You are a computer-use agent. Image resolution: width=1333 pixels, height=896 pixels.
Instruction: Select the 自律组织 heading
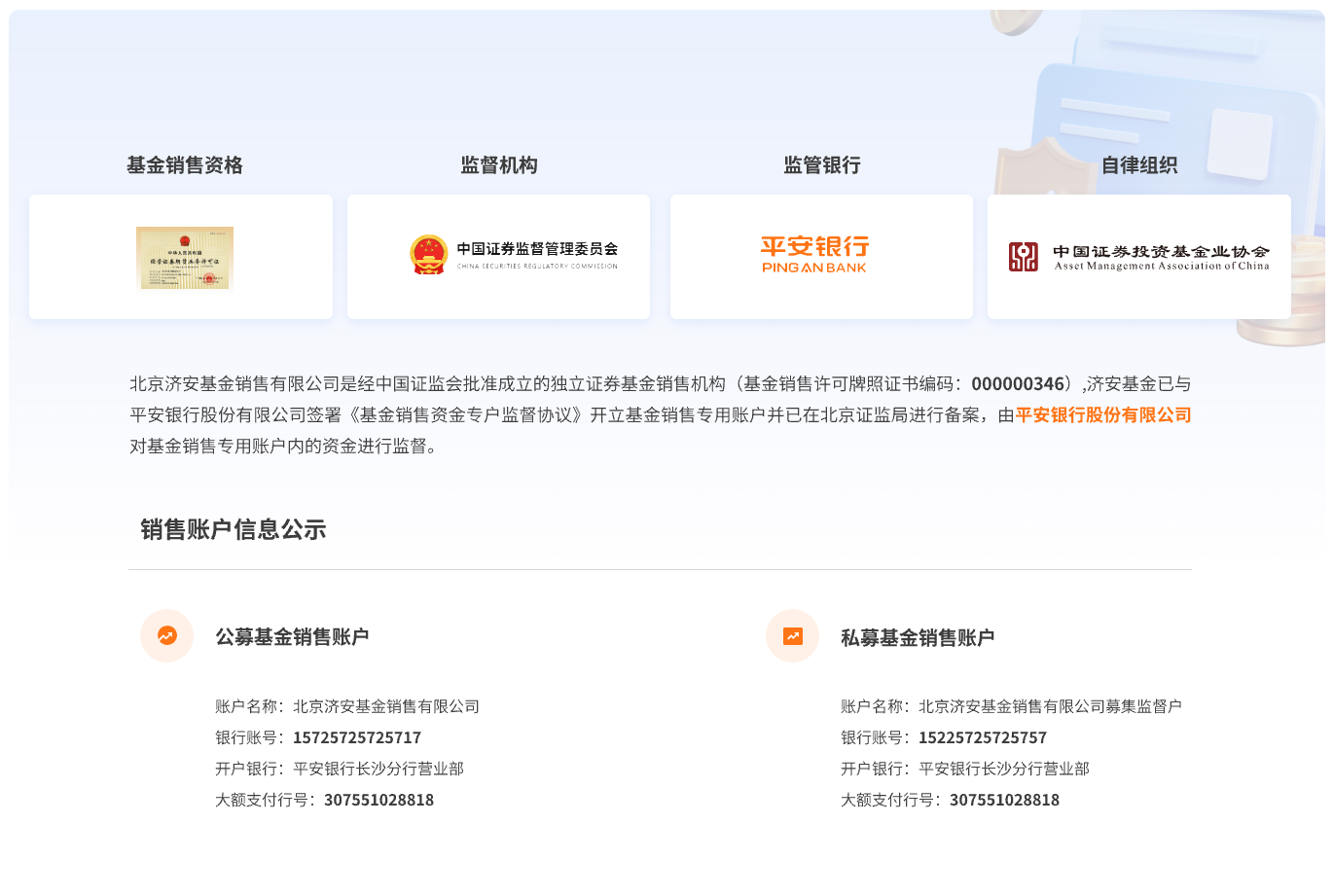coord(1139,165)
